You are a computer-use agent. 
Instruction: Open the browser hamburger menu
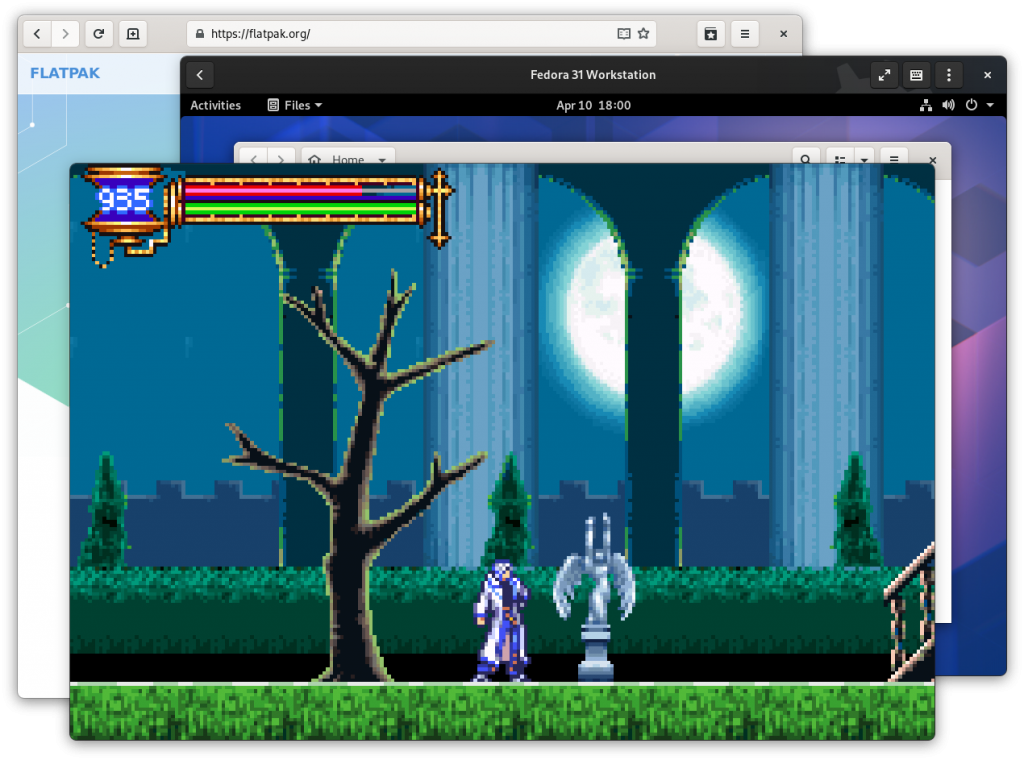click(744, 34)
